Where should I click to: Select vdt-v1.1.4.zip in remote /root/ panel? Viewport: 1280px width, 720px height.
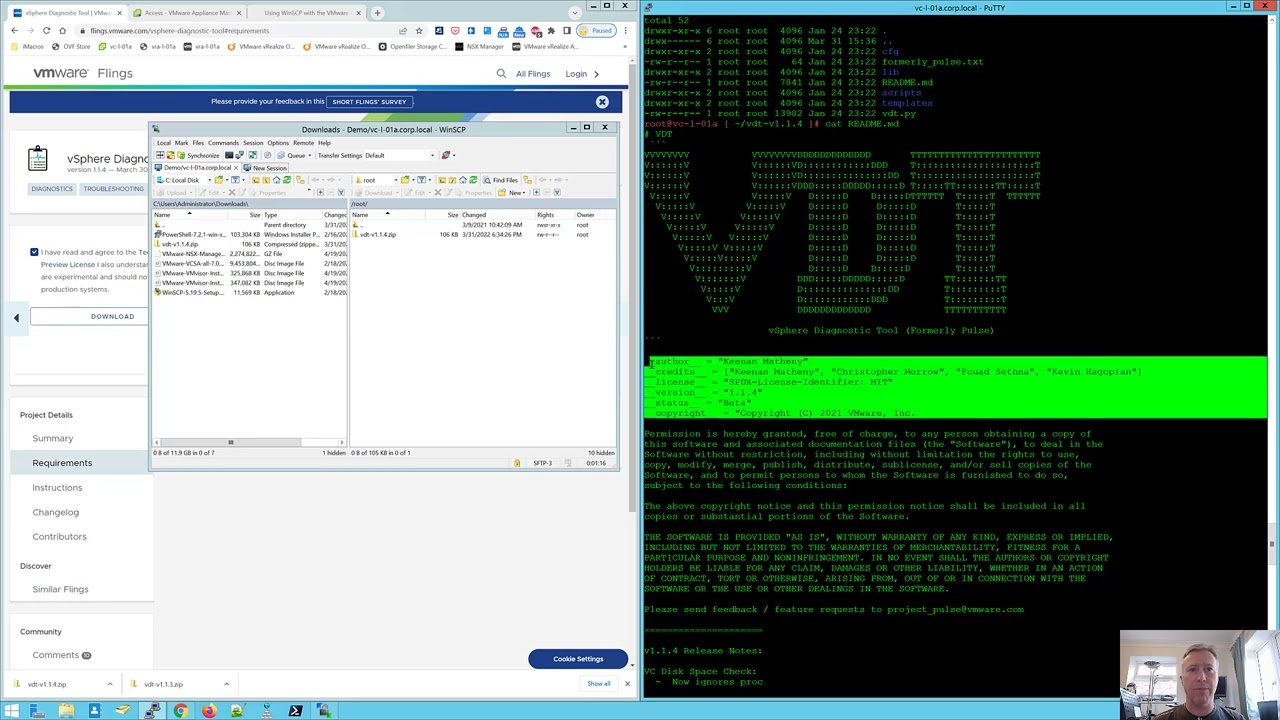378,234
